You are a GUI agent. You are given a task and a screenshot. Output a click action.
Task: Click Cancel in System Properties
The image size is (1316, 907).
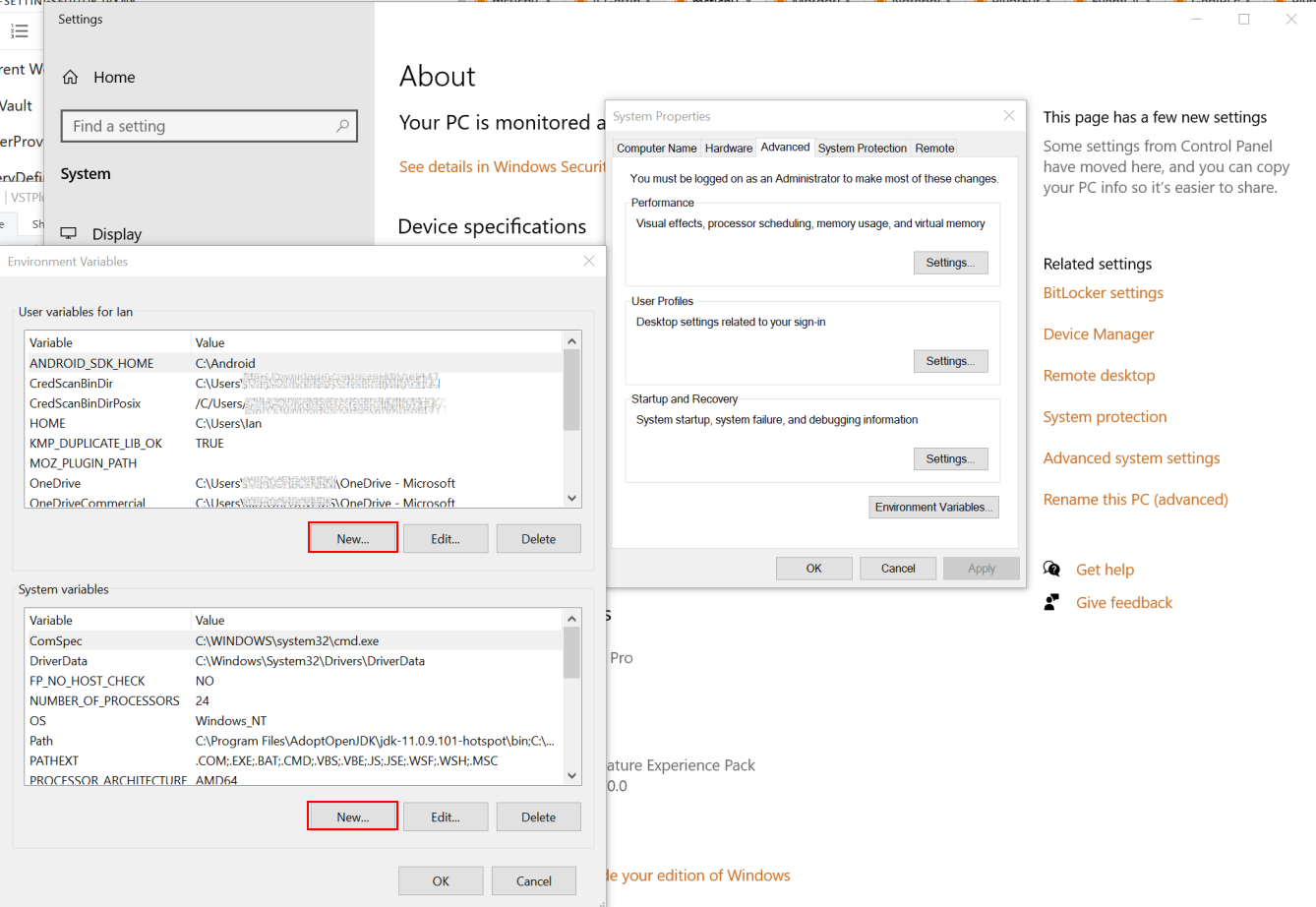(x=898, y=568)
